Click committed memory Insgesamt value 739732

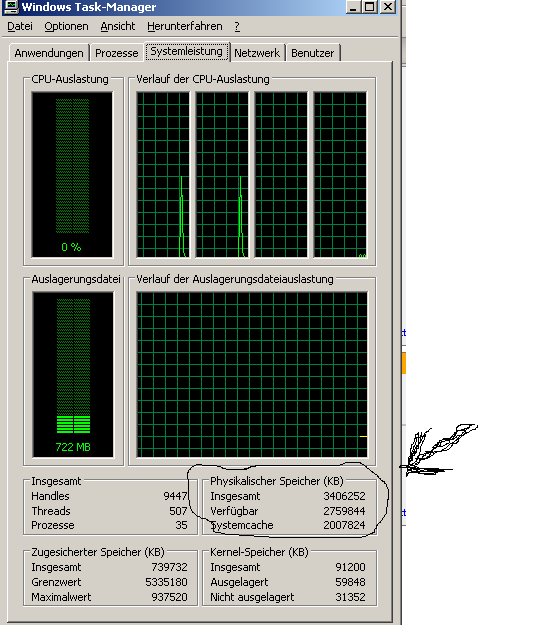[169, 567]
